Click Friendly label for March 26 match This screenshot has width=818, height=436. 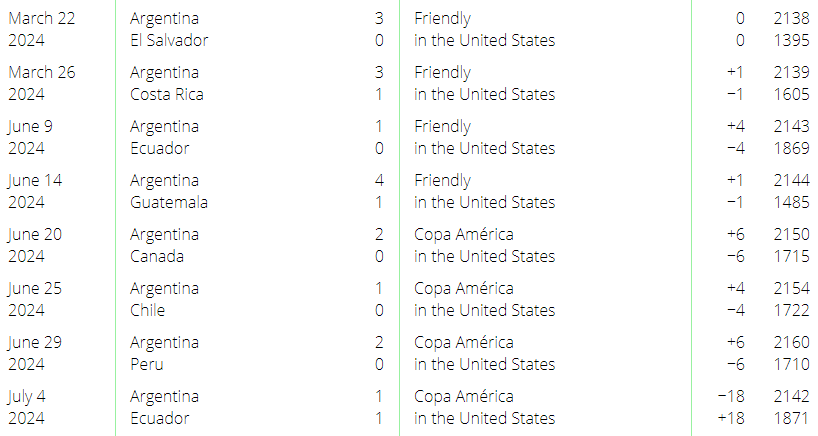click(442, 72)
